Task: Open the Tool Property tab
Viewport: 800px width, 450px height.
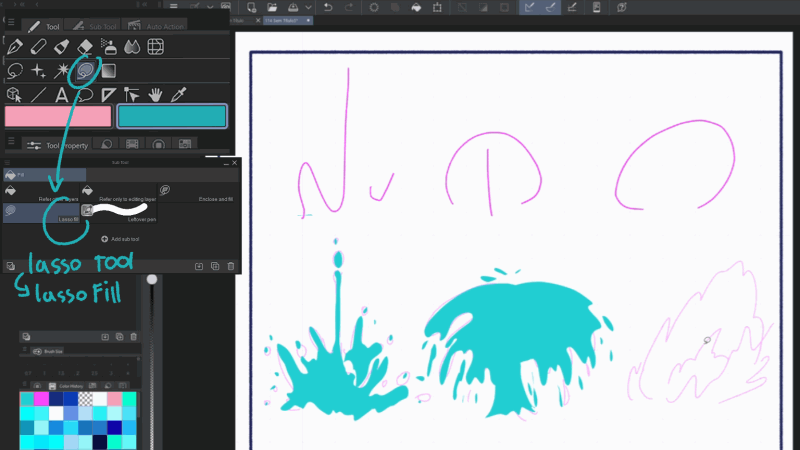Action: click(57, 145)
